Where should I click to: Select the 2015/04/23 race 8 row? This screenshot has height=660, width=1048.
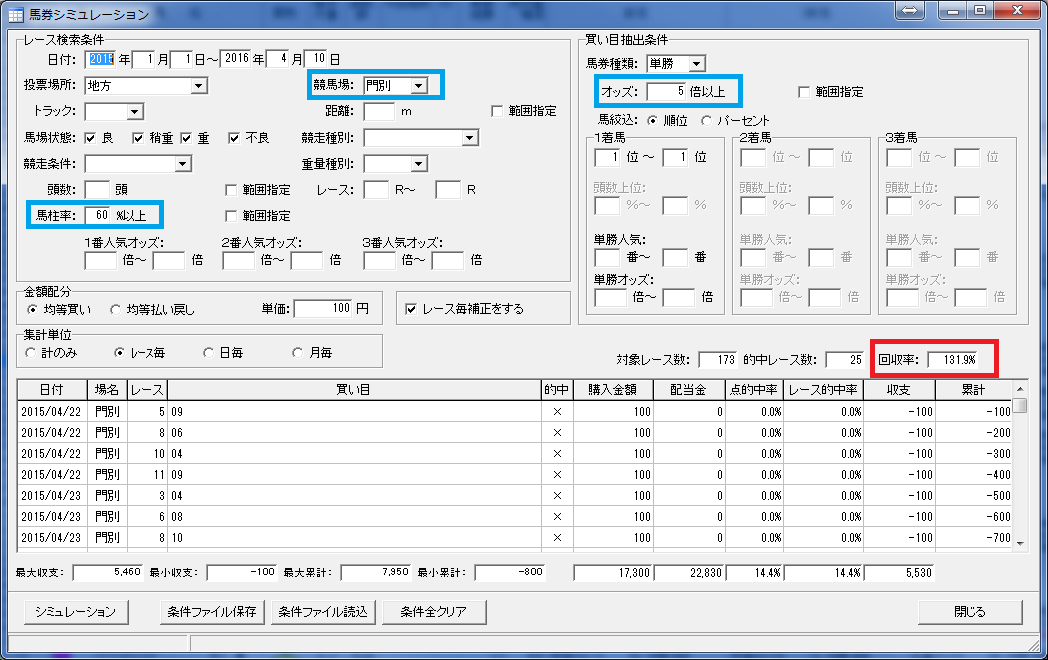(515, 538)
